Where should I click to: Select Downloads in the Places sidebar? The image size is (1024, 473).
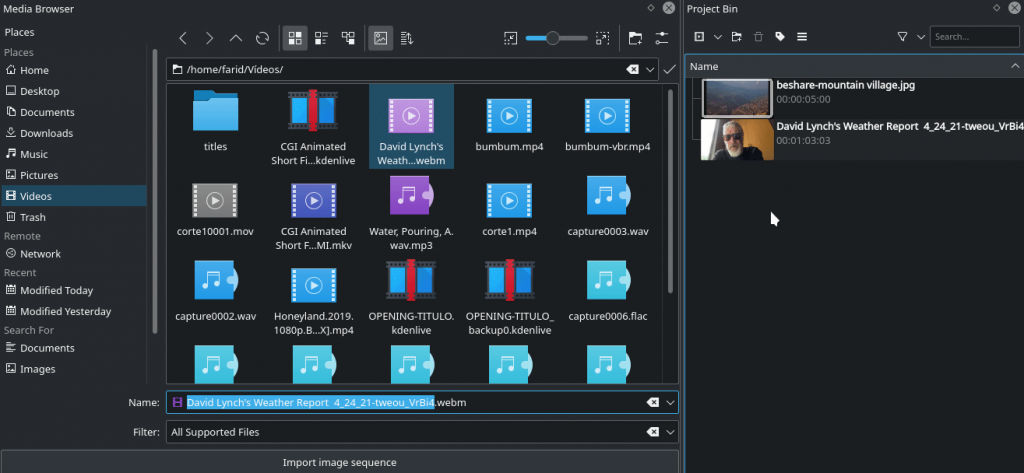pyautogui.click(x=46, y=133)
